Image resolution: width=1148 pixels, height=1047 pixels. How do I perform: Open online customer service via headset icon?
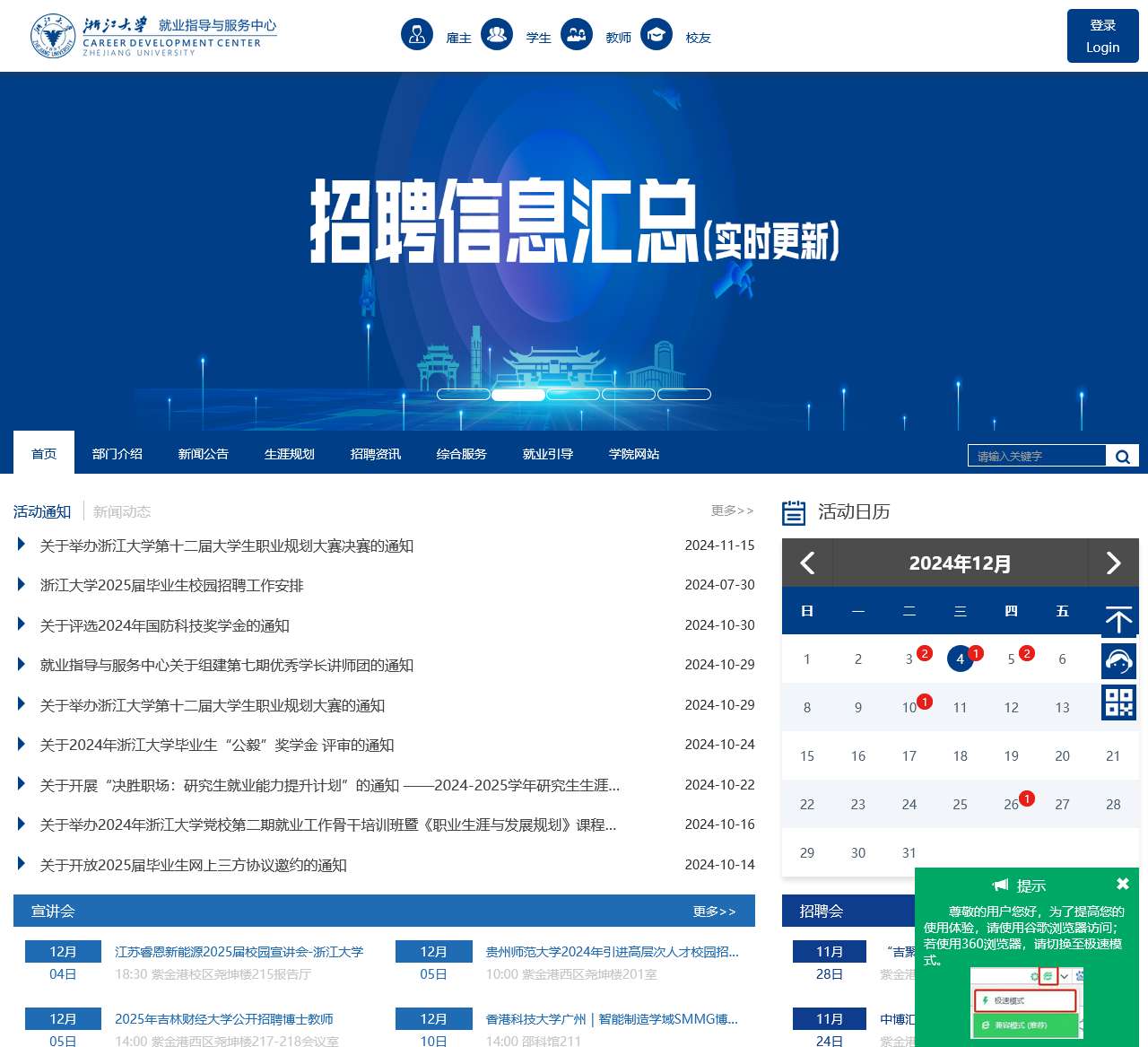pos(1119,661)
